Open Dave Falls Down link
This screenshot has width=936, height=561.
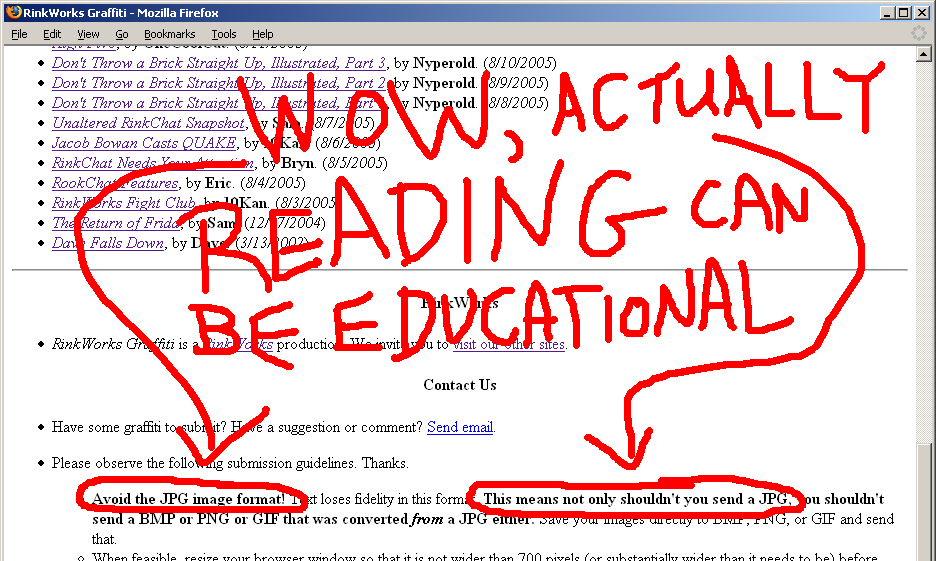pos(108,243)
